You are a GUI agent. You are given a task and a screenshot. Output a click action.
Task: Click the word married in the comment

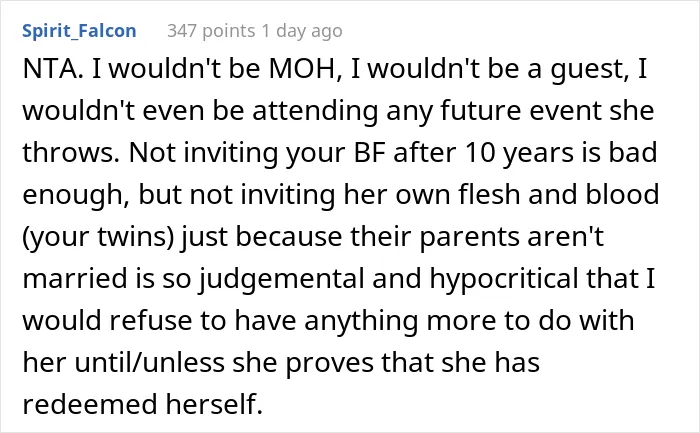76,279
